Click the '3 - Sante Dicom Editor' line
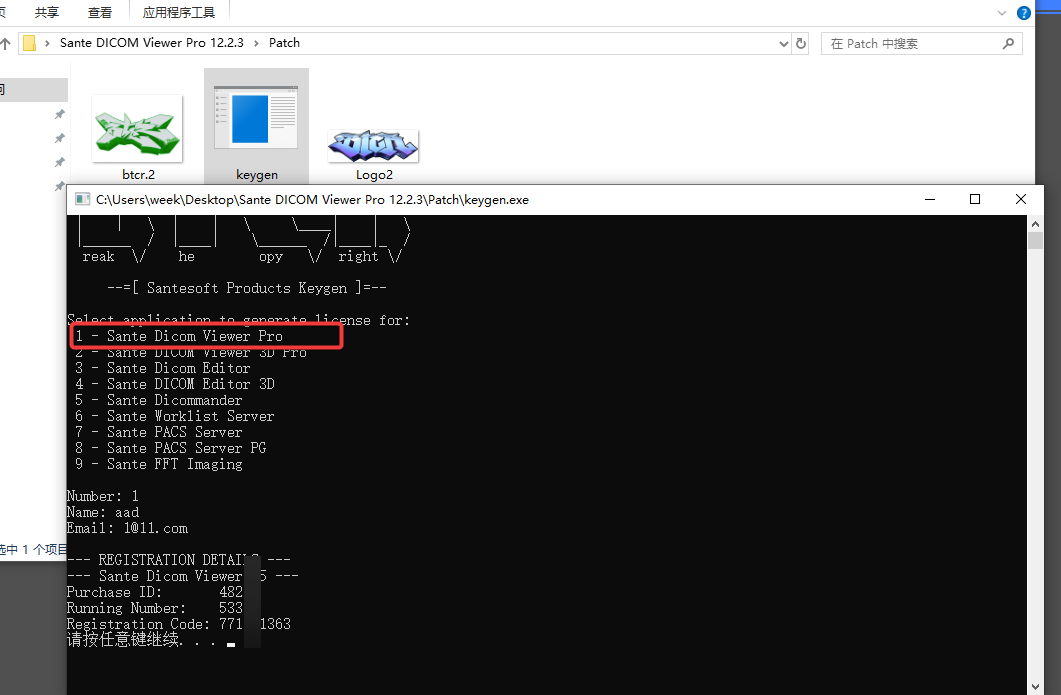Viewport: 1061px width, 695px height. tap(162, 368)
